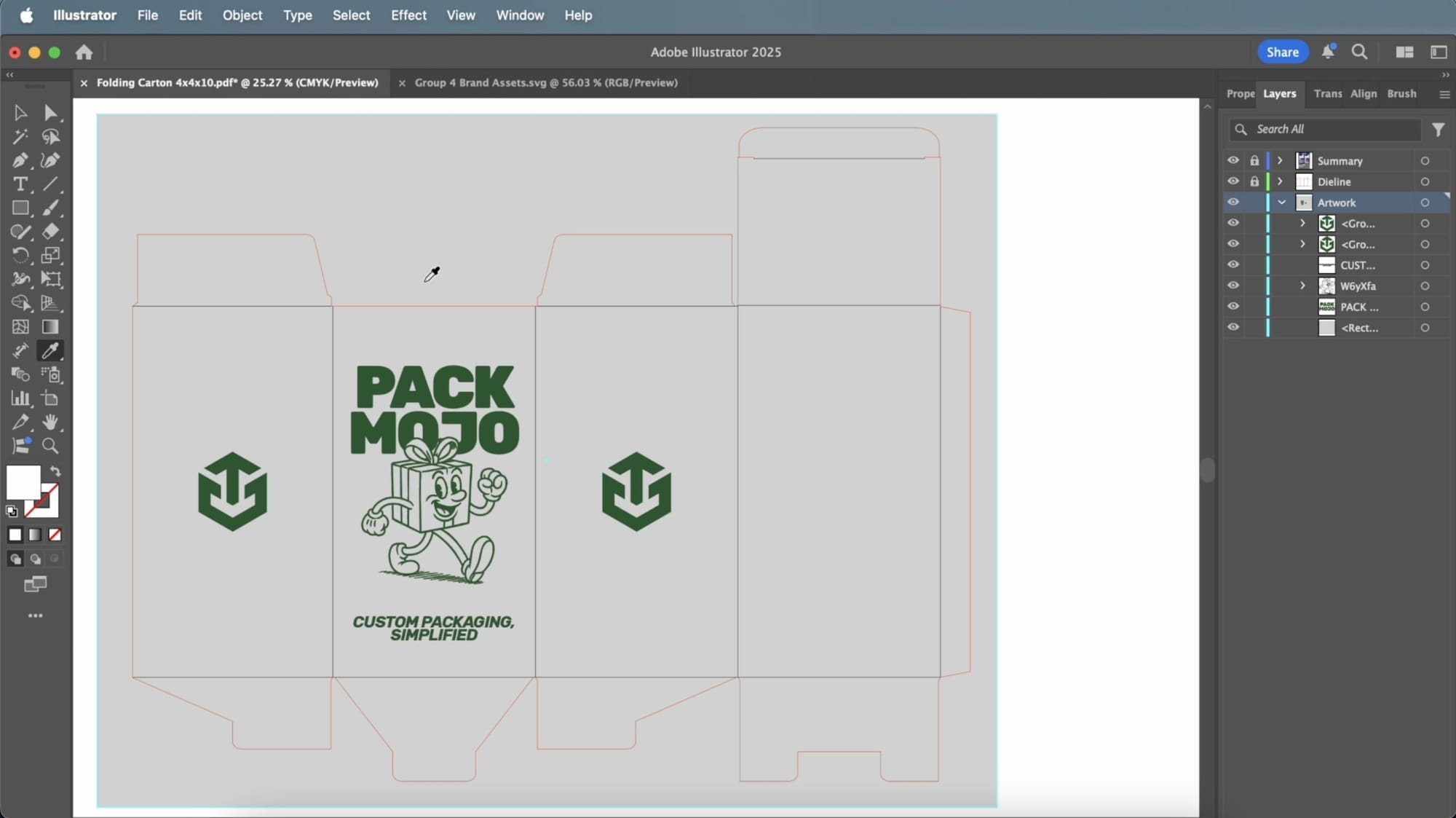1456x818 pixels.
Task: Expand the W6yXfa sublayer
Action: (1303, 286)
